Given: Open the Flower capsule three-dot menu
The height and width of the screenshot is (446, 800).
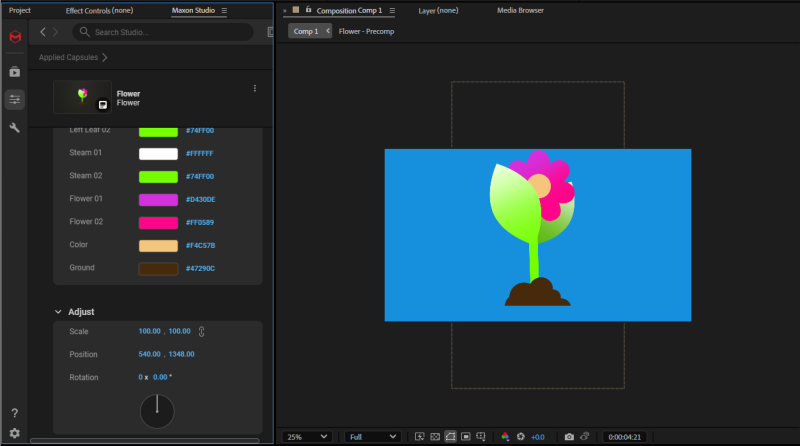Looking at the screenshot, I should tap(255, 89).
